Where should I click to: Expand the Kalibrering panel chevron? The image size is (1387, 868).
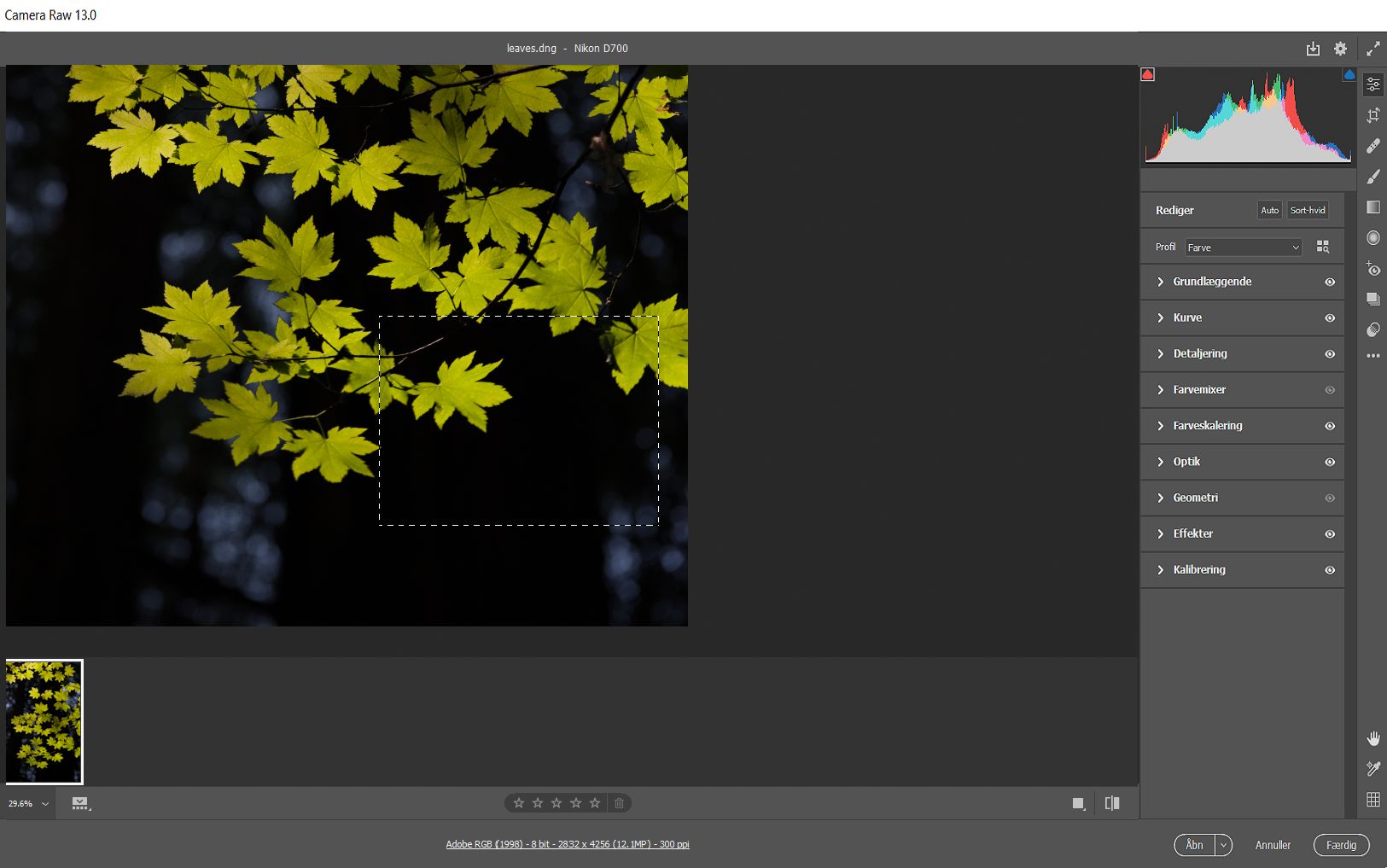point(1160,570)
